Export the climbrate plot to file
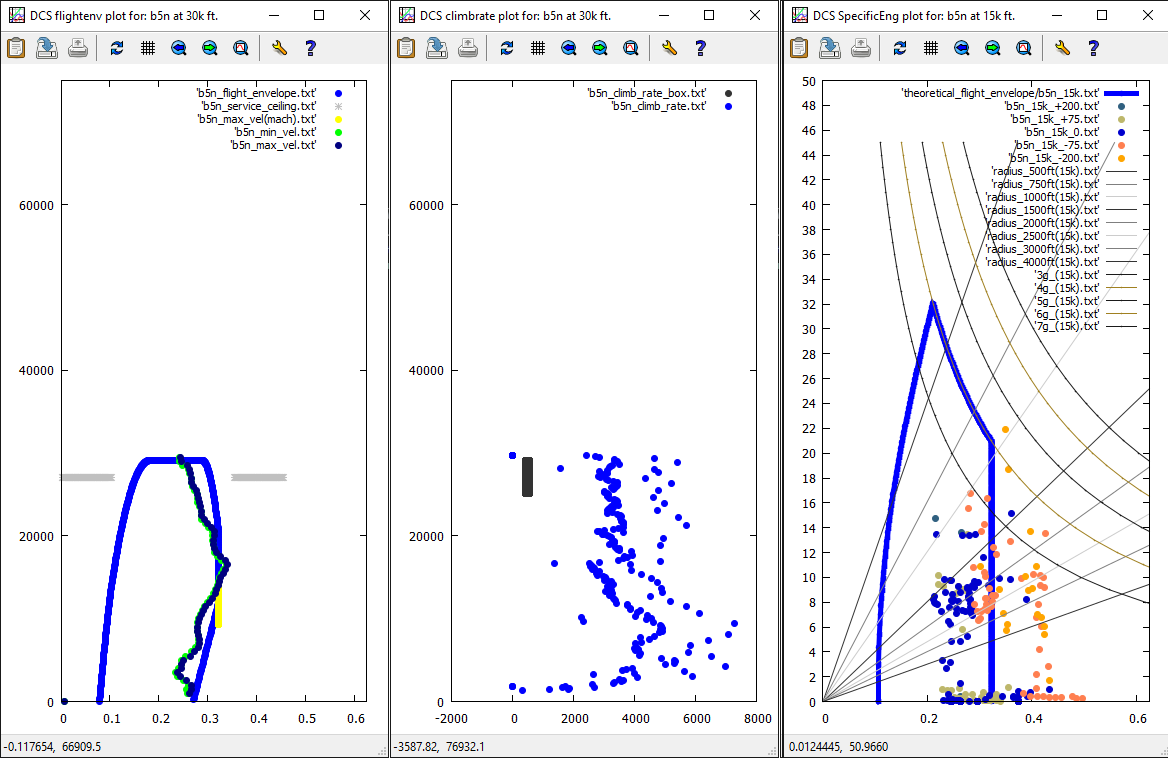This screenshot has height=758, width=1168. tap(437, 47)
